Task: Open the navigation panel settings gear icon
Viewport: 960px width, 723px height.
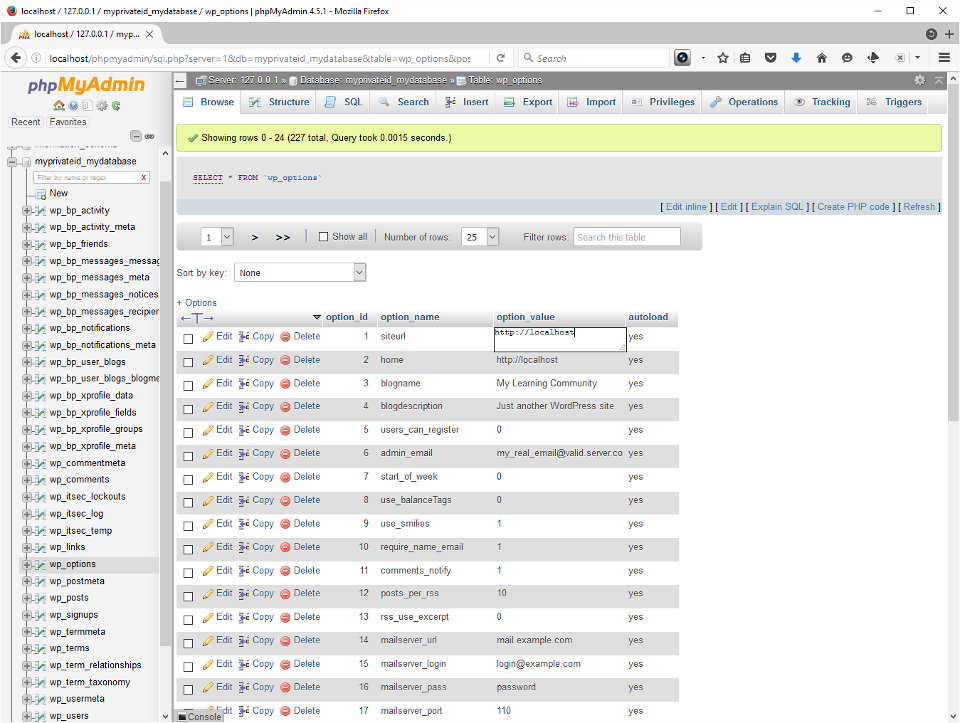Action: click(102, 105)
